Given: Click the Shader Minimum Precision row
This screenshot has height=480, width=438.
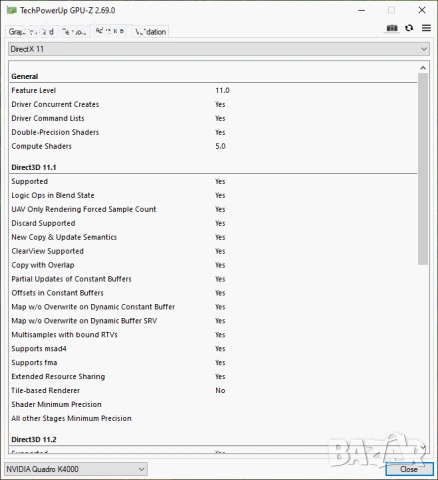Looking at the screenshot, I should pyautogui.click(x=213, y=404).
